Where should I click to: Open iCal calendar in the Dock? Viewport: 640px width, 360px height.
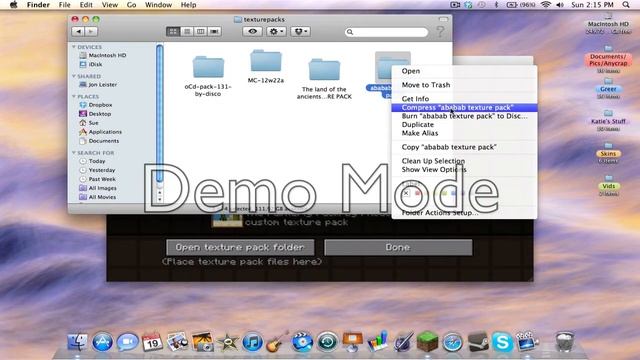(x=152, y=342)
